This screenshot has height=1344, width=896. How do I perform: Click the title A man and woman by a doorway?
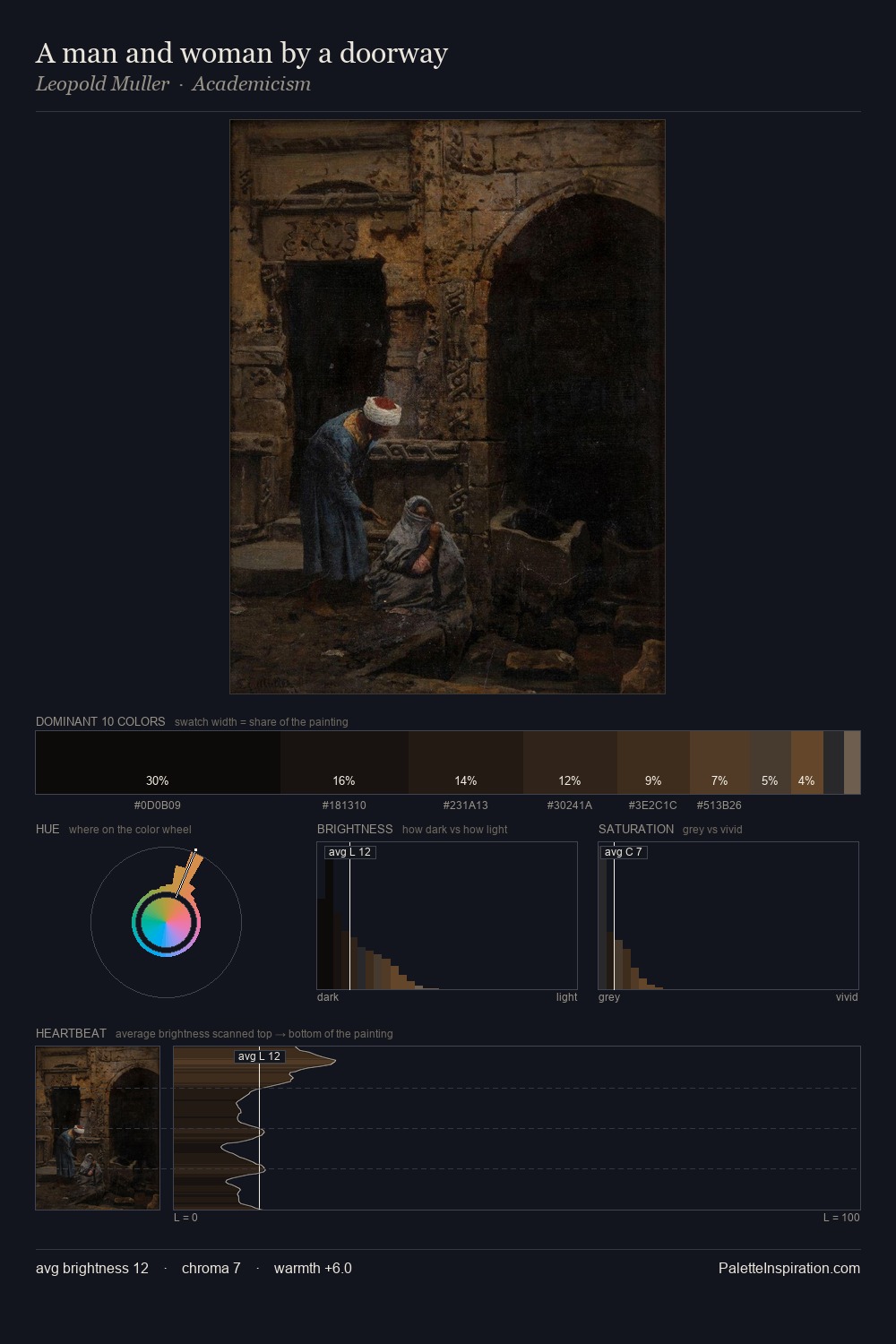tap(242, 53)
